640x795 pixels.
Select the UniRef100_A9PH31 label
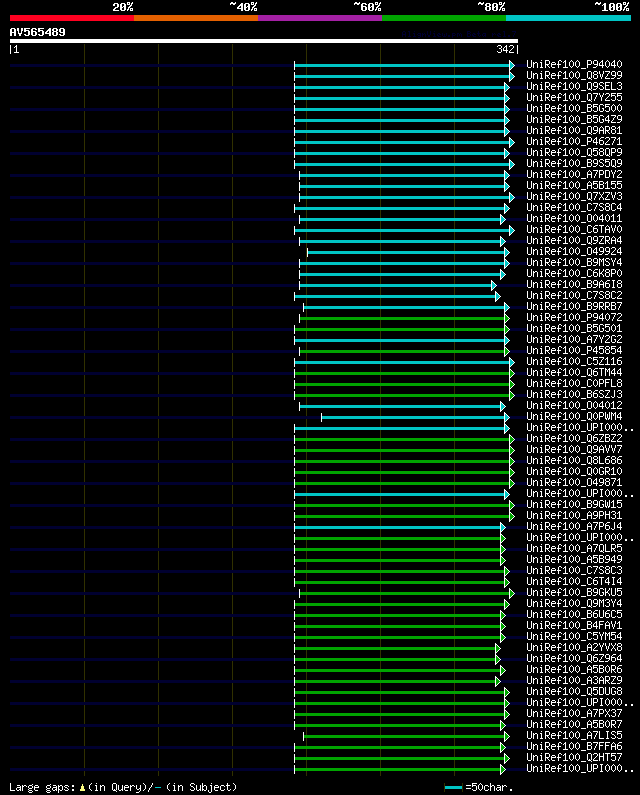click(574, 516)
